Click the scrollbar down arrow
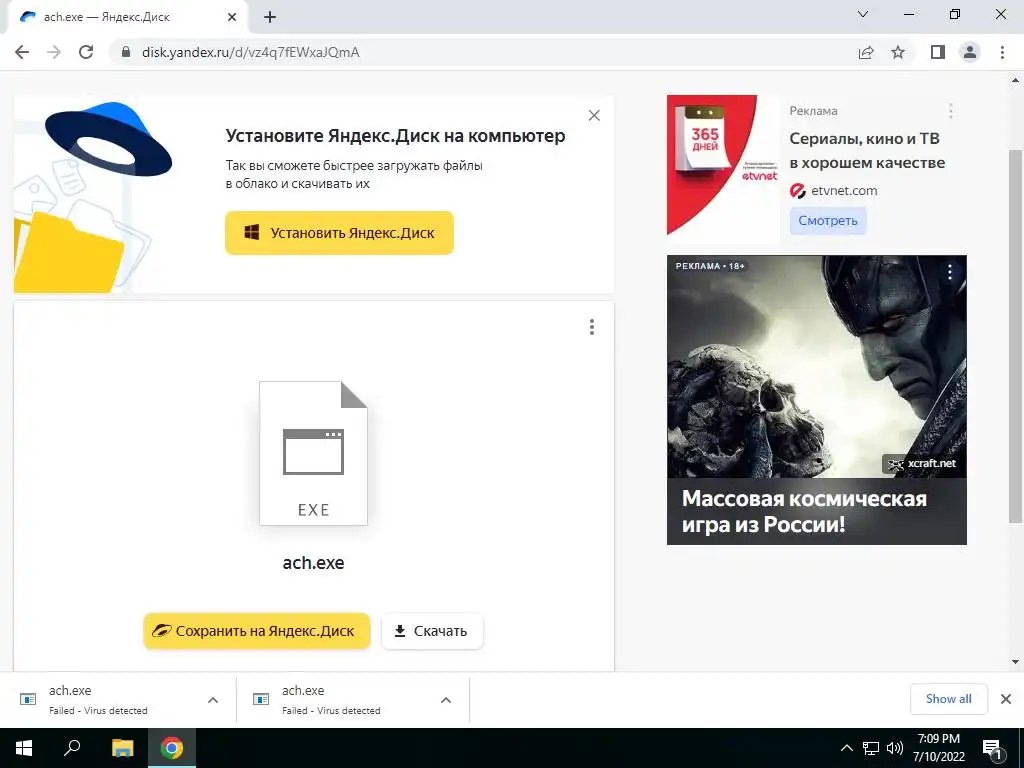The height and width of the screenshot is (768, 1024). pyautogui.click(x=1016, y=662)
